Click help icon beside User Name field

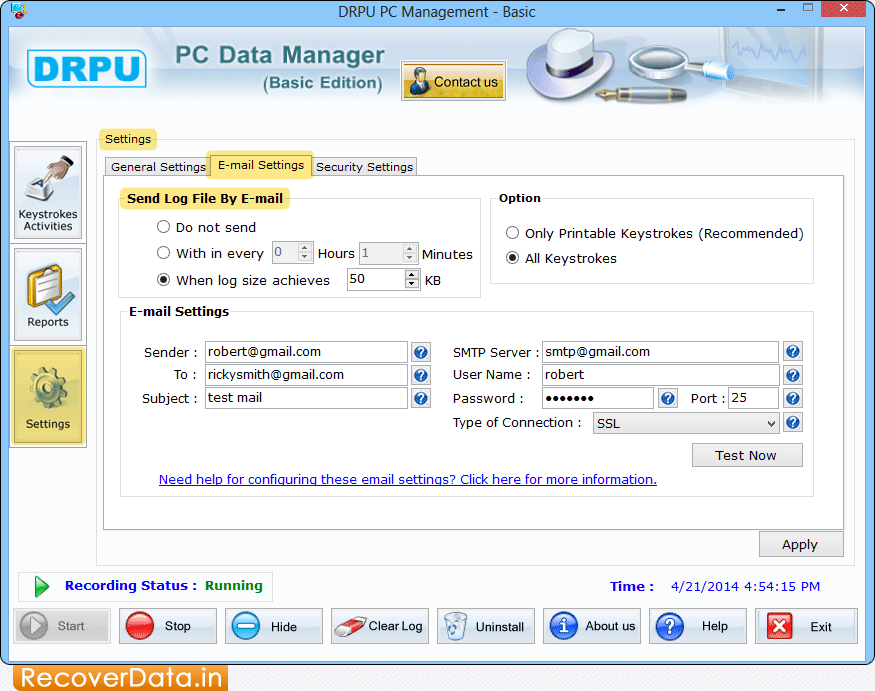(793, 375)
